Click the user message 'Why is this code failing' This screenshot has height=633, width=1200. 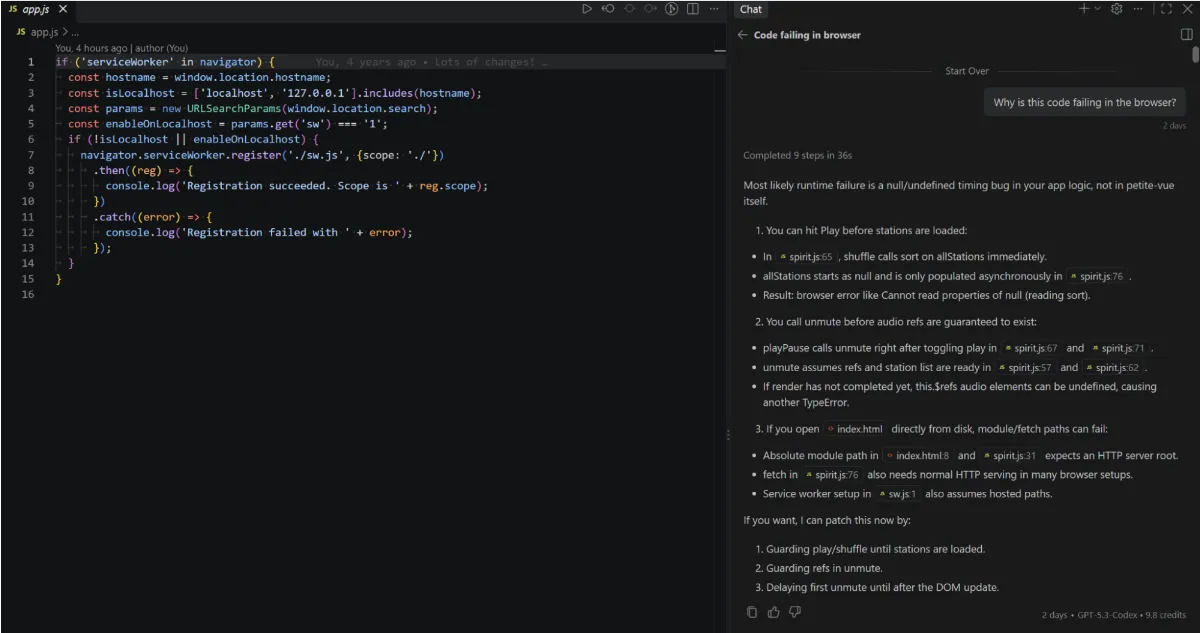1084,102
